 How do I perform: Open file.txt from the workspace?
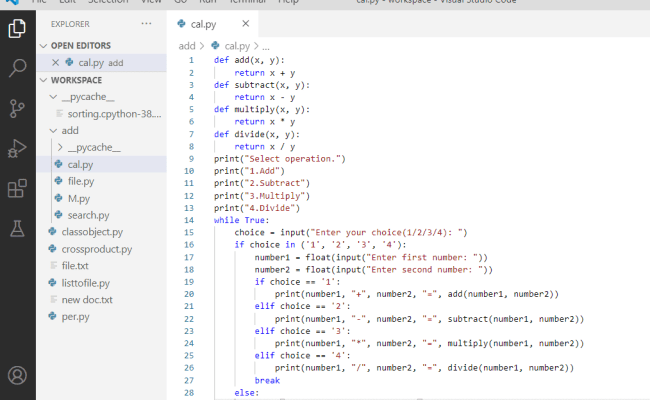(102, 265)
